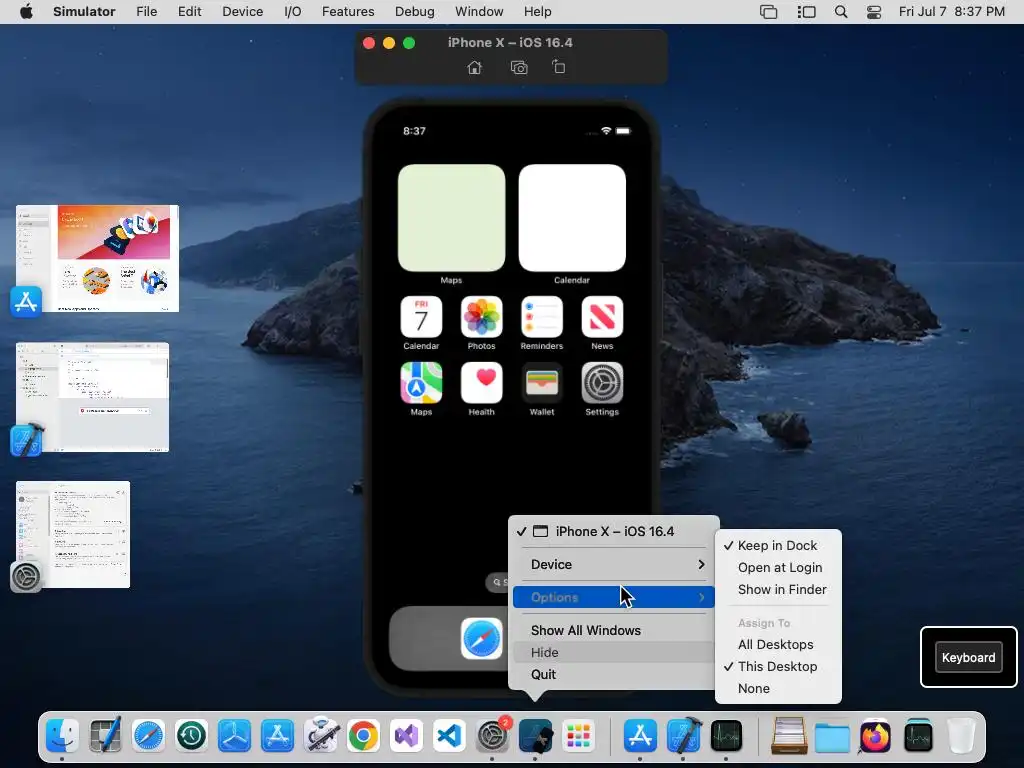Launch Firefox from the Dock

pyautogui.click(x=875, y=736)
